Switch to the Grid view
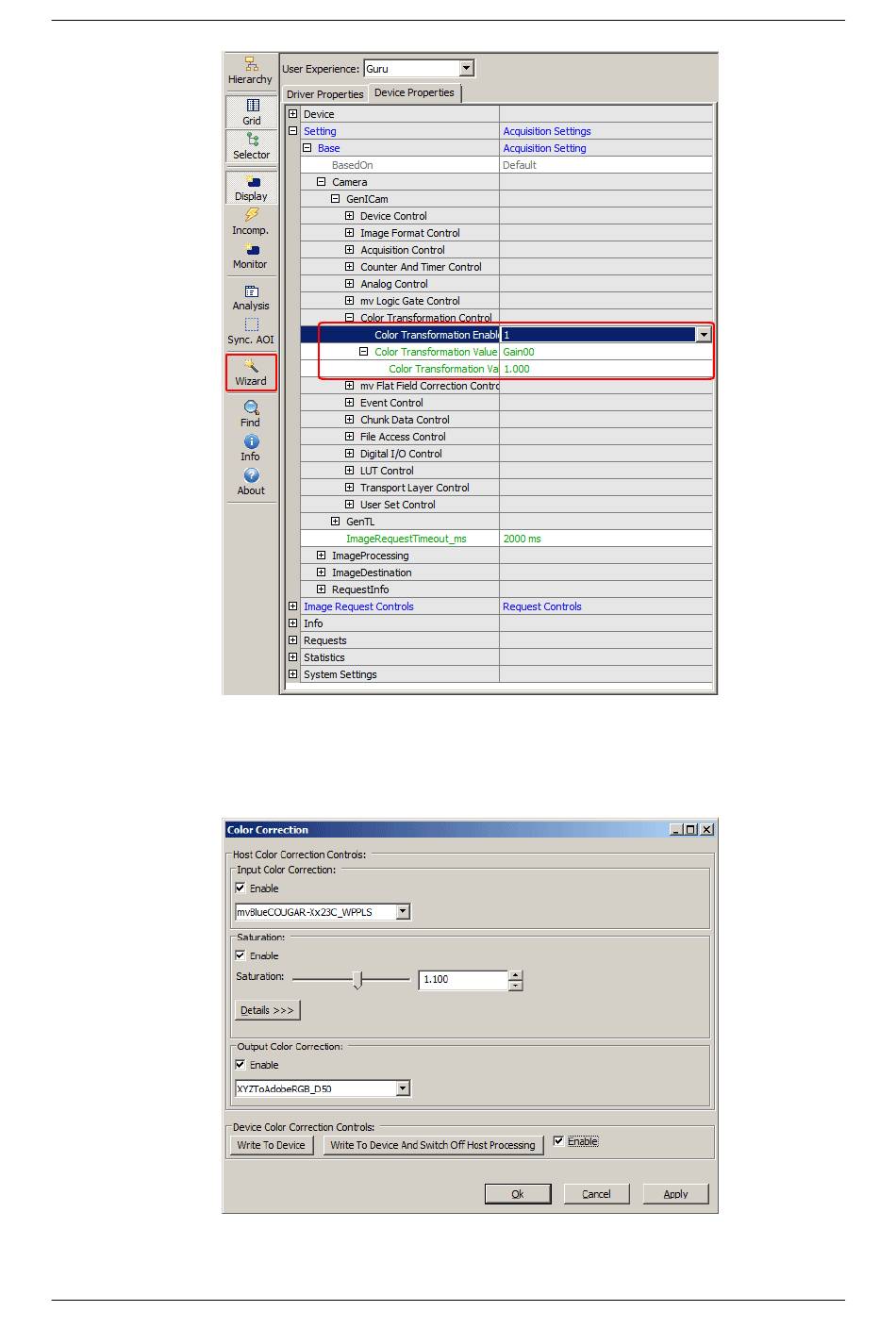Screen dimensions: 896x1328 (251, 112)
